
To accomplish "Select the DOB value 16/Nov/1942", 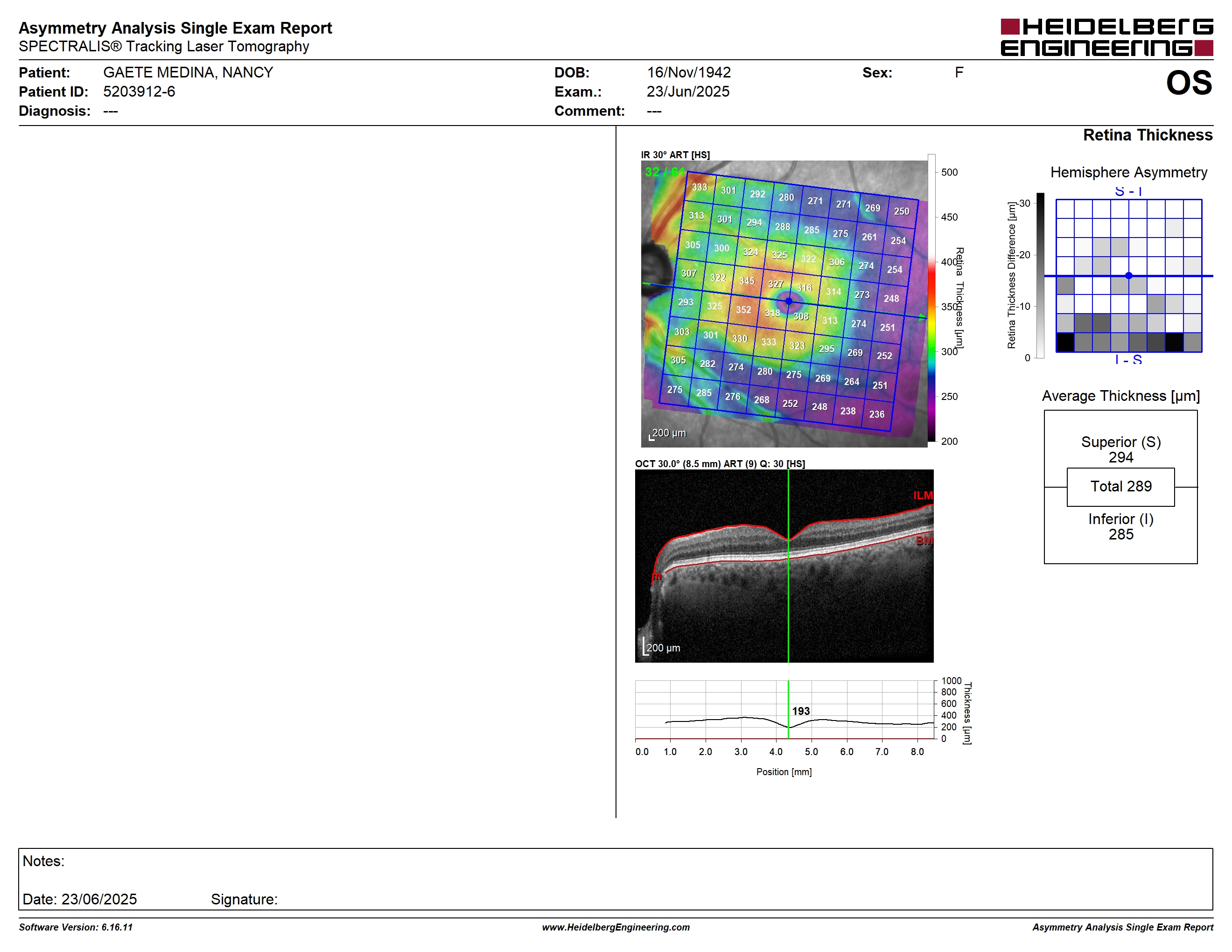I will tap(688, 72).
